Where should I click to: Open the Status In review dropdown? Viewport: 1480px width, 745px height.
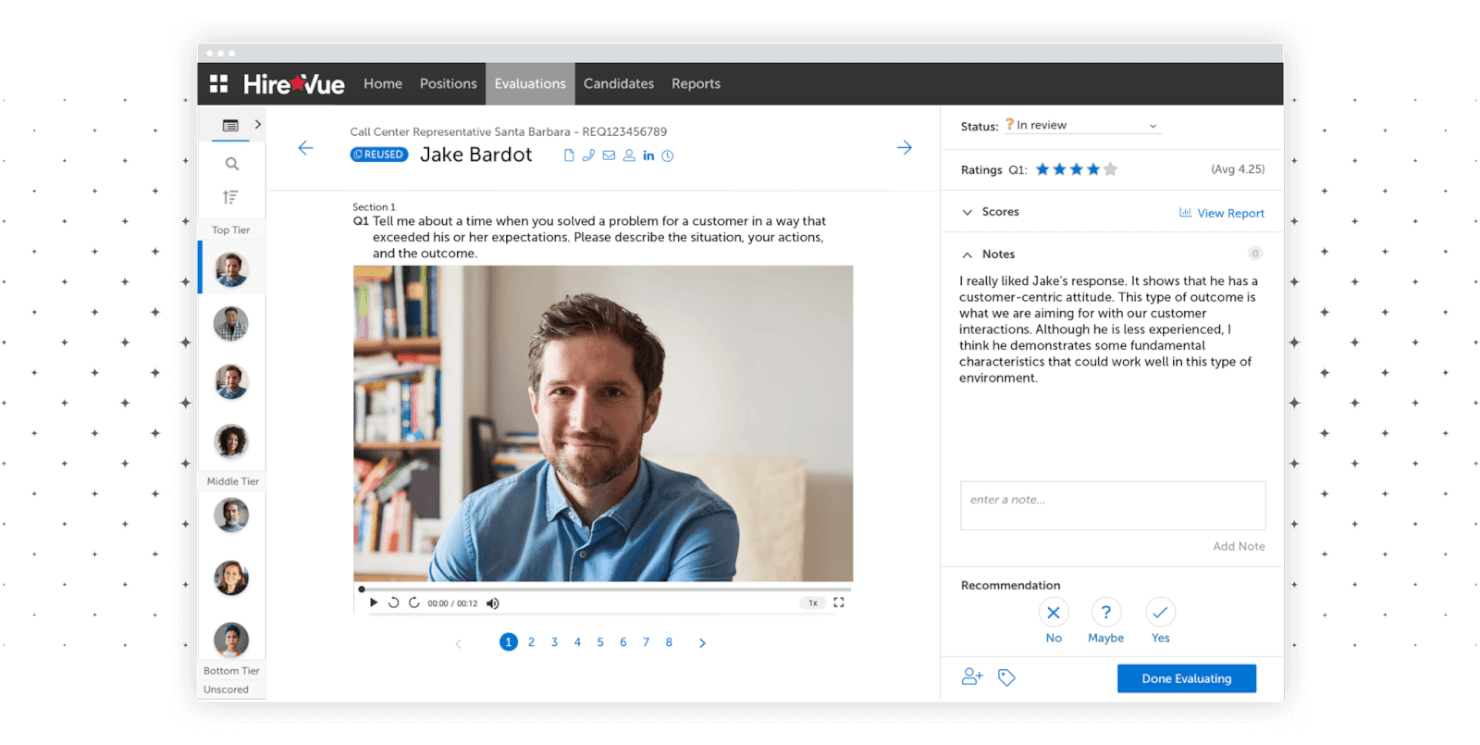(x=1085, y=126)
